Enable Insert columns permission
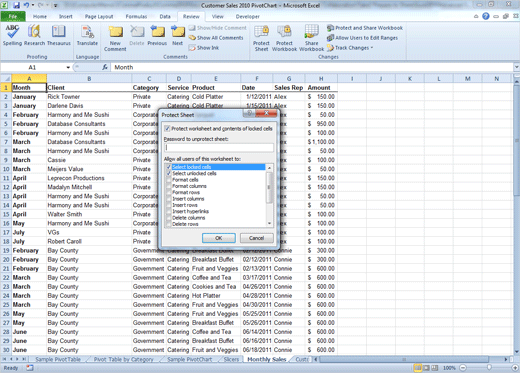The height and width of the screenshot is (373, 520). (x=169, y=199)
